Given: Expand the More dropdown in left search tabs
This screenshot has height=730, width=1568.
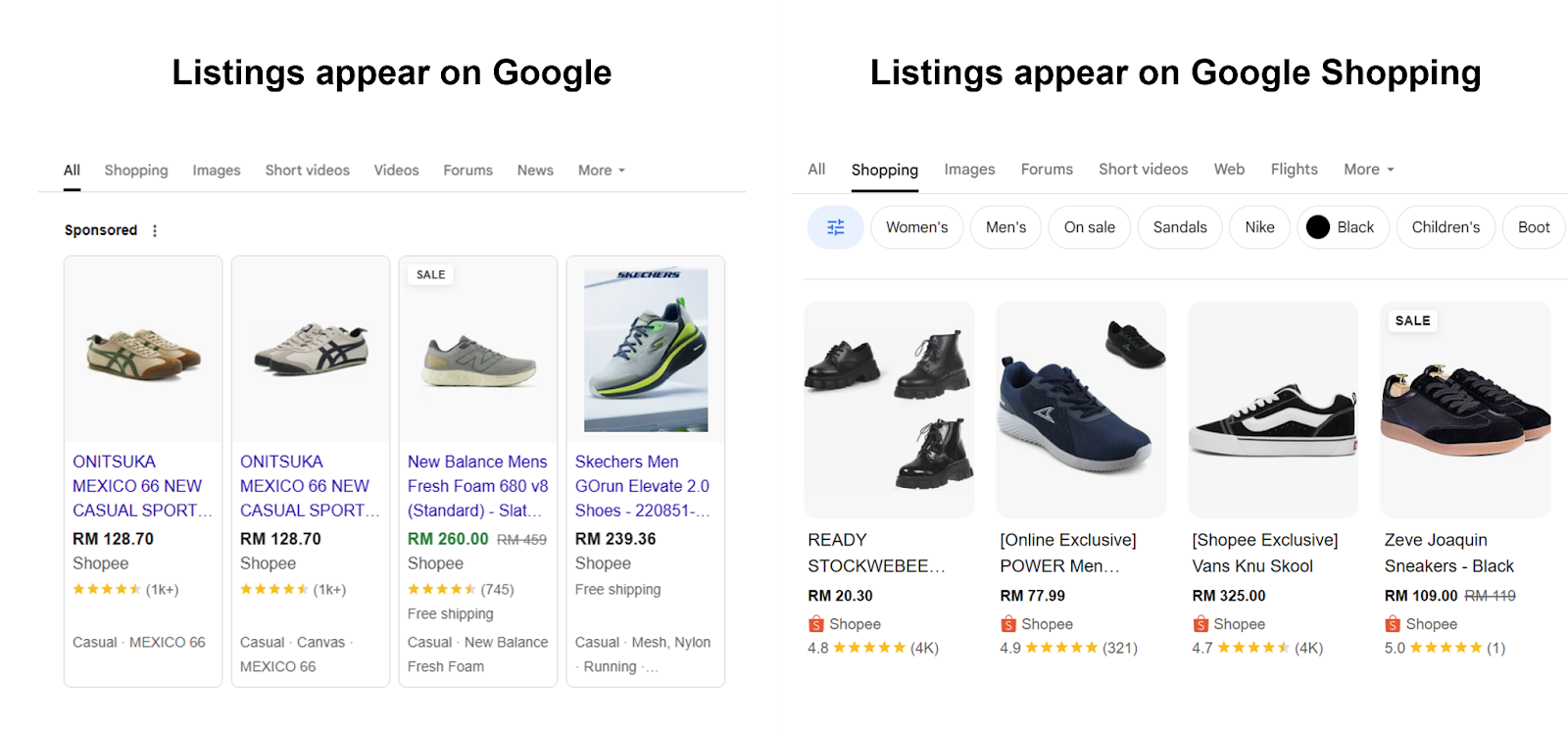Looking at the screenshot, I should click(x=600, y=170).
